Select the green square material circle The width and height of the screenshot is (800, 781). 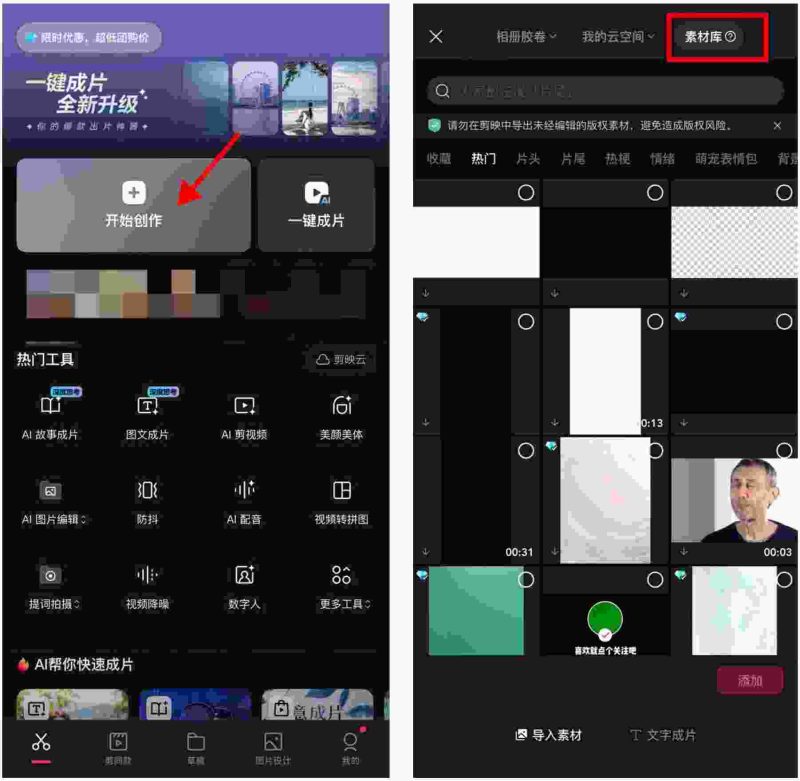526,580
